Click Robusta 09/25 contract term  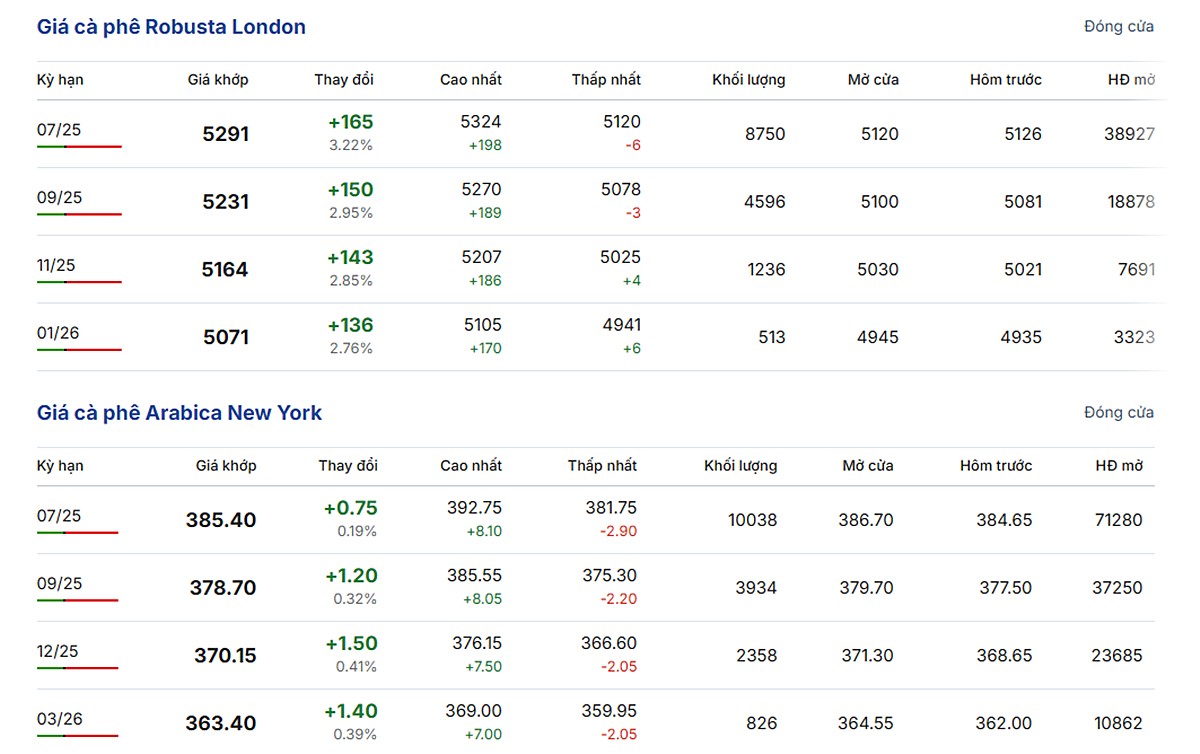[x=60, y=197]
